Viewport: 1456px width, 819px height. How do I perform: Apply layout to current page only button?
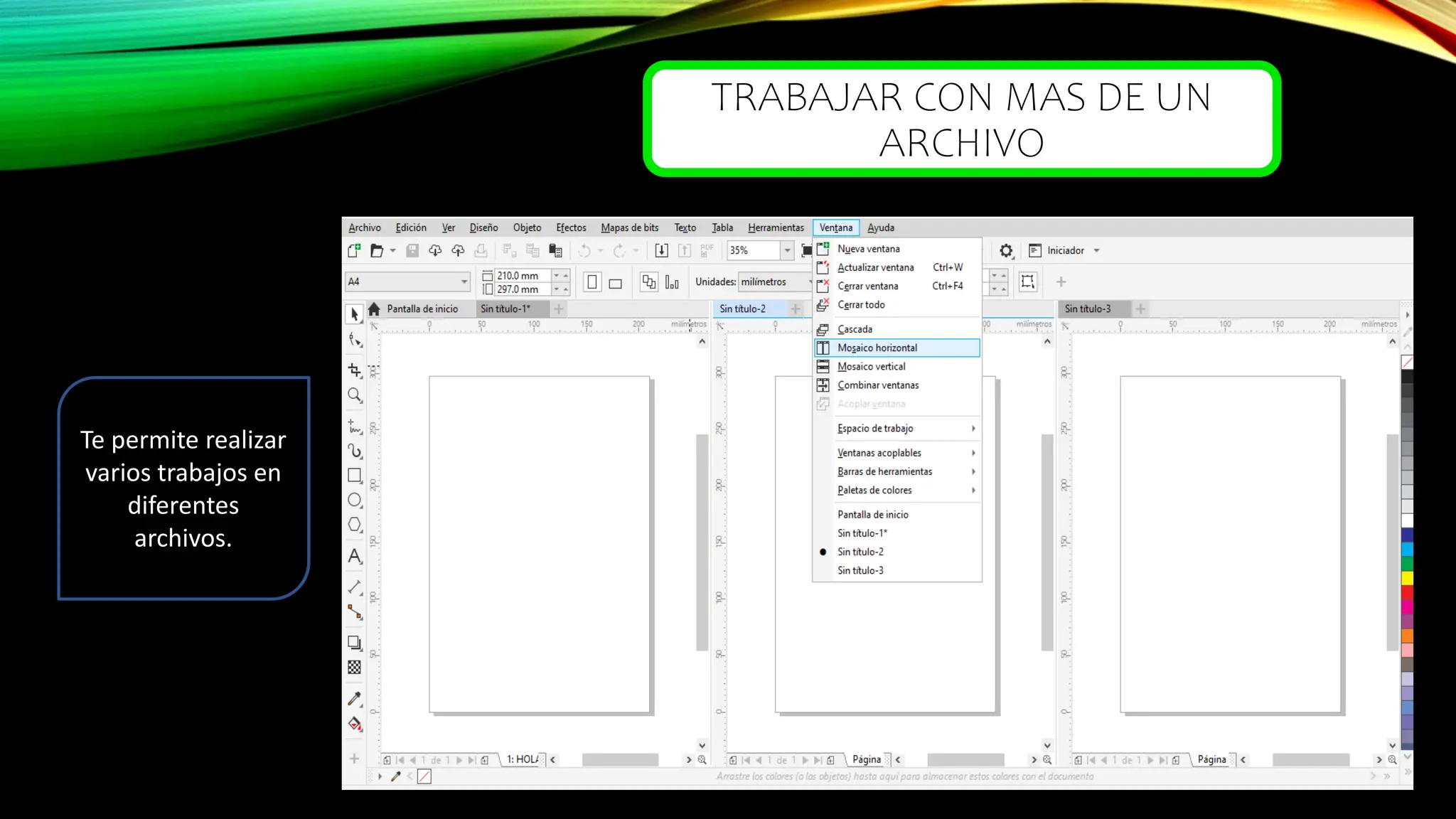pyautogui.click(x=672, y=282)
